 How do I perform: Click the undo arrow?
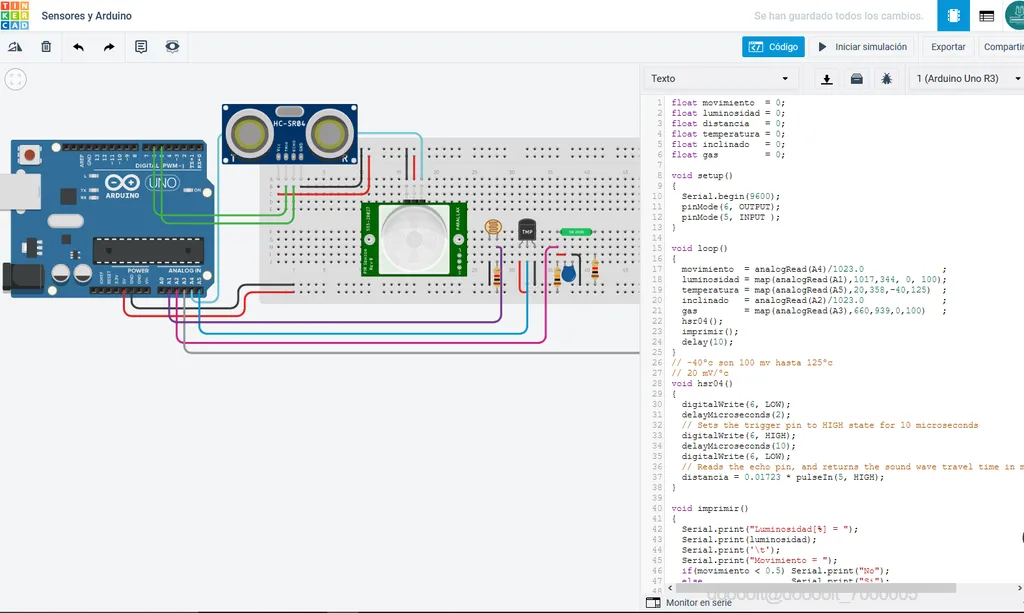[x=78, y=47]
